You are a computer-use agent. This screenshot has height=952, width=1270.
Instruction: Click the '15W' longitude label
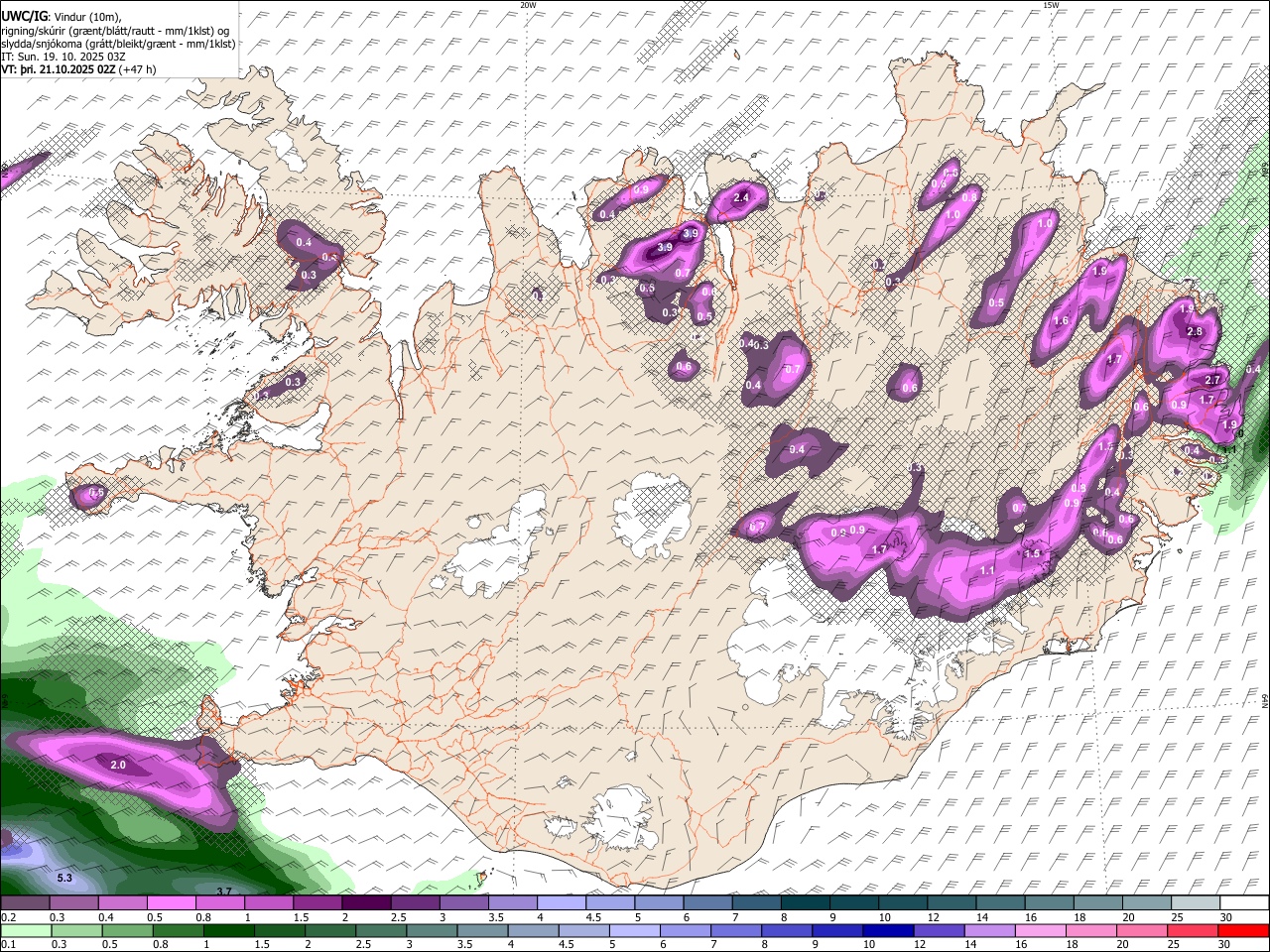[1051, 5]
